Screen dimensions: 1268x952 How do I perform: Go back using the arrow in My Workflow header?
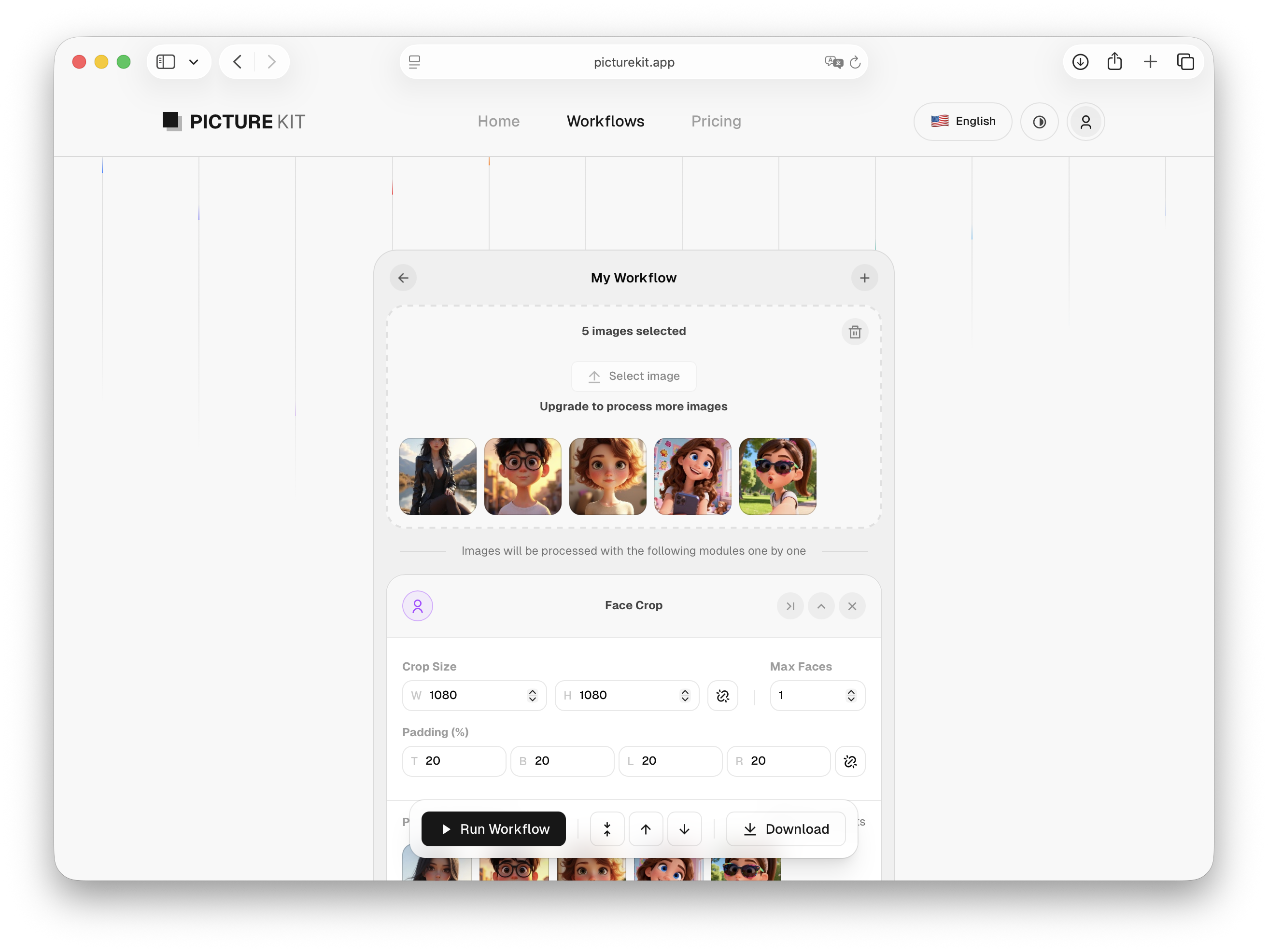(403, 278)
